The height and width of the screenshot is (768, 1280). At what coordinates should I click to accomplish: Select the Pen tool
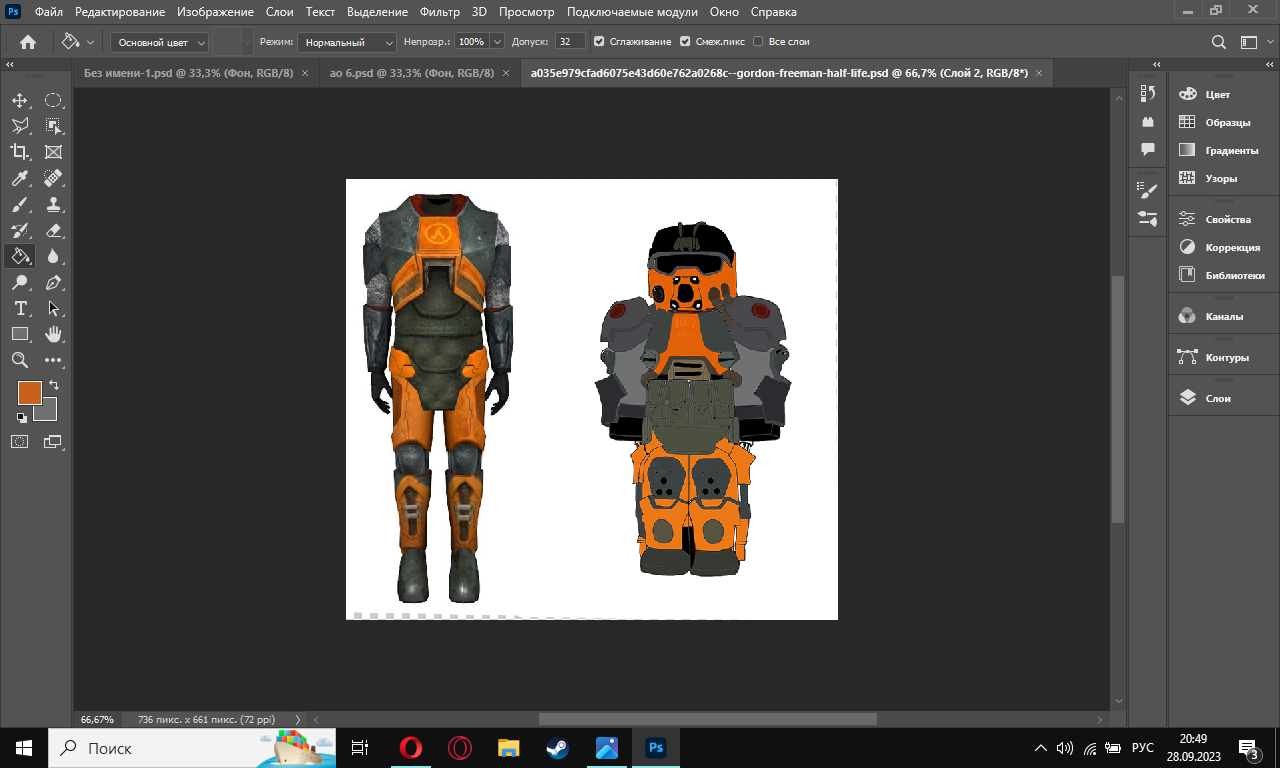(x=53, y=282)
